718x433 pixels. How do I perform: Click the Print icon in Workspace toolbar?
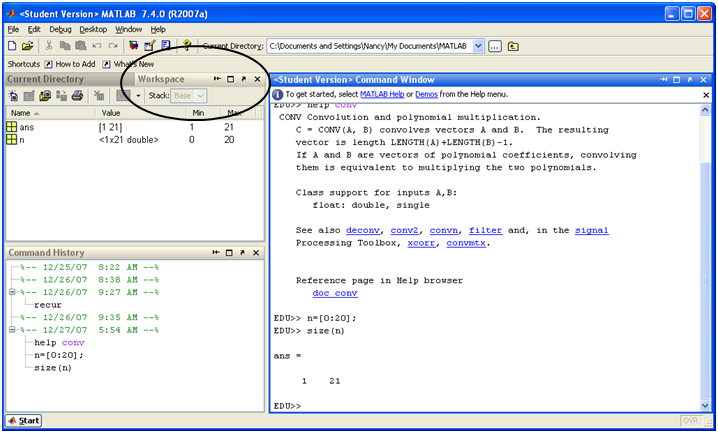tap(77, 95)
